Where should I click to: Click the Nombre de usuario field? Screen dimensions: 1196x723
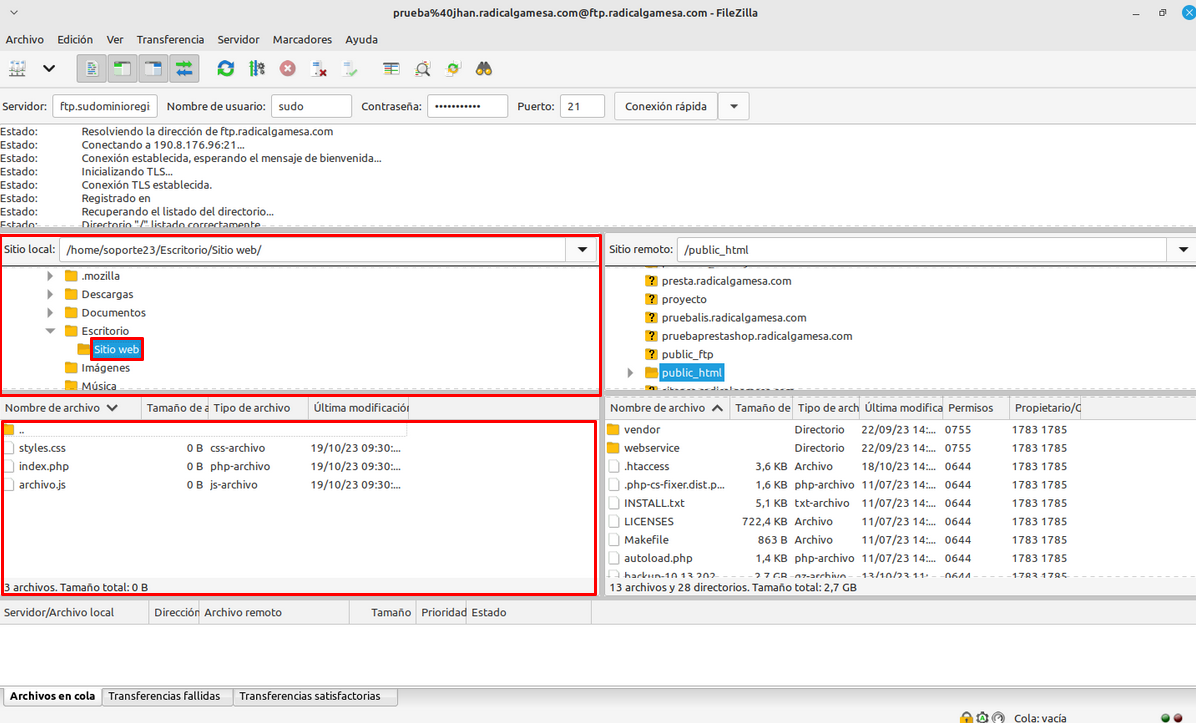311,106
